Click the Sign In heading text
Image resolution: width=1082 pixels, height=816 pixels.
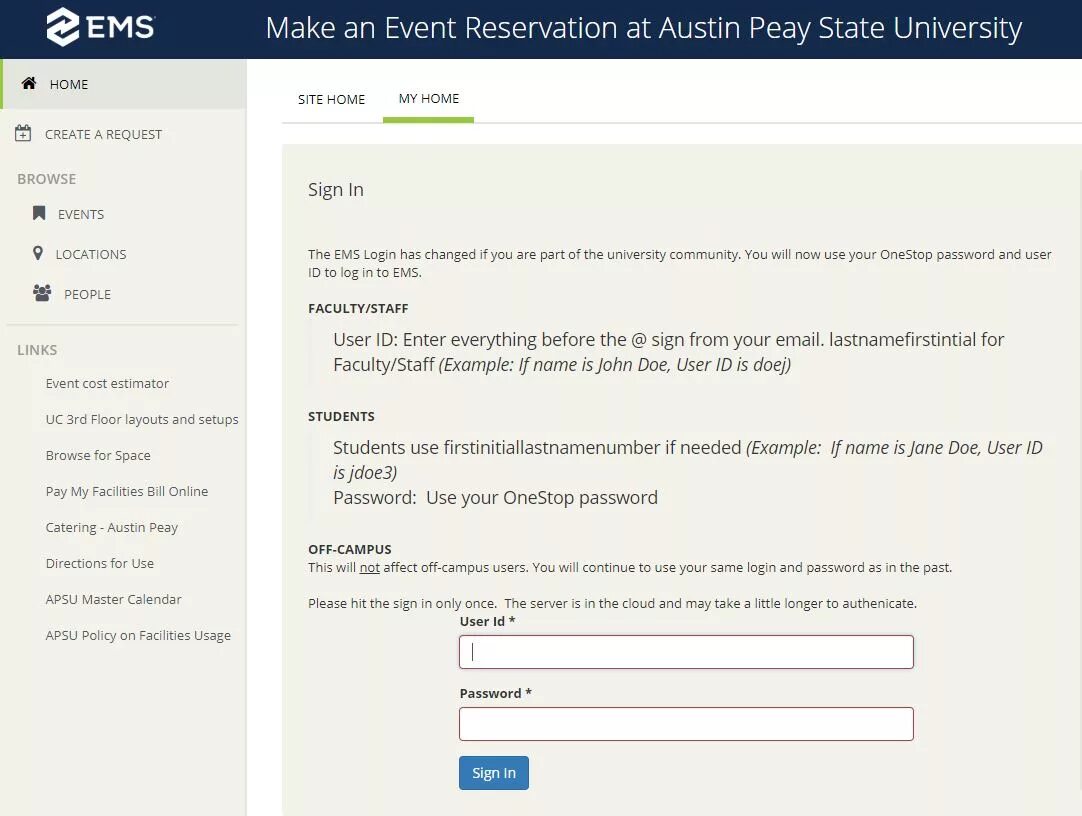(336, 190)
